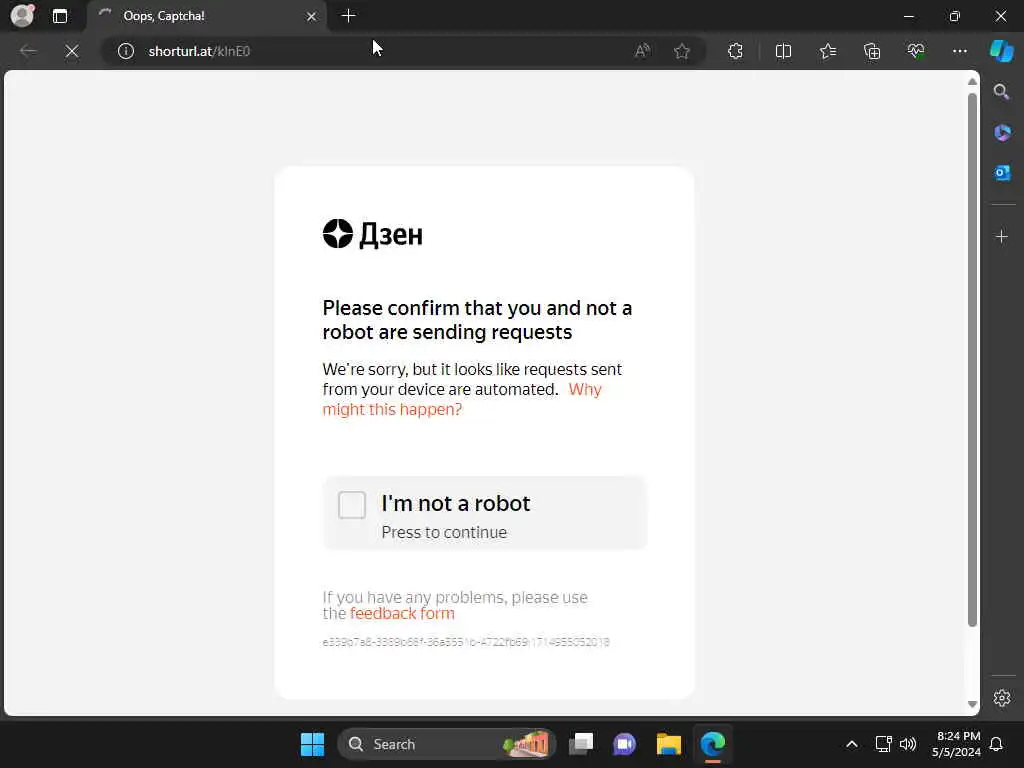Click the scroll up arrow
Viewport: 1024px width, 768px height.
click(x=972, y=82)
